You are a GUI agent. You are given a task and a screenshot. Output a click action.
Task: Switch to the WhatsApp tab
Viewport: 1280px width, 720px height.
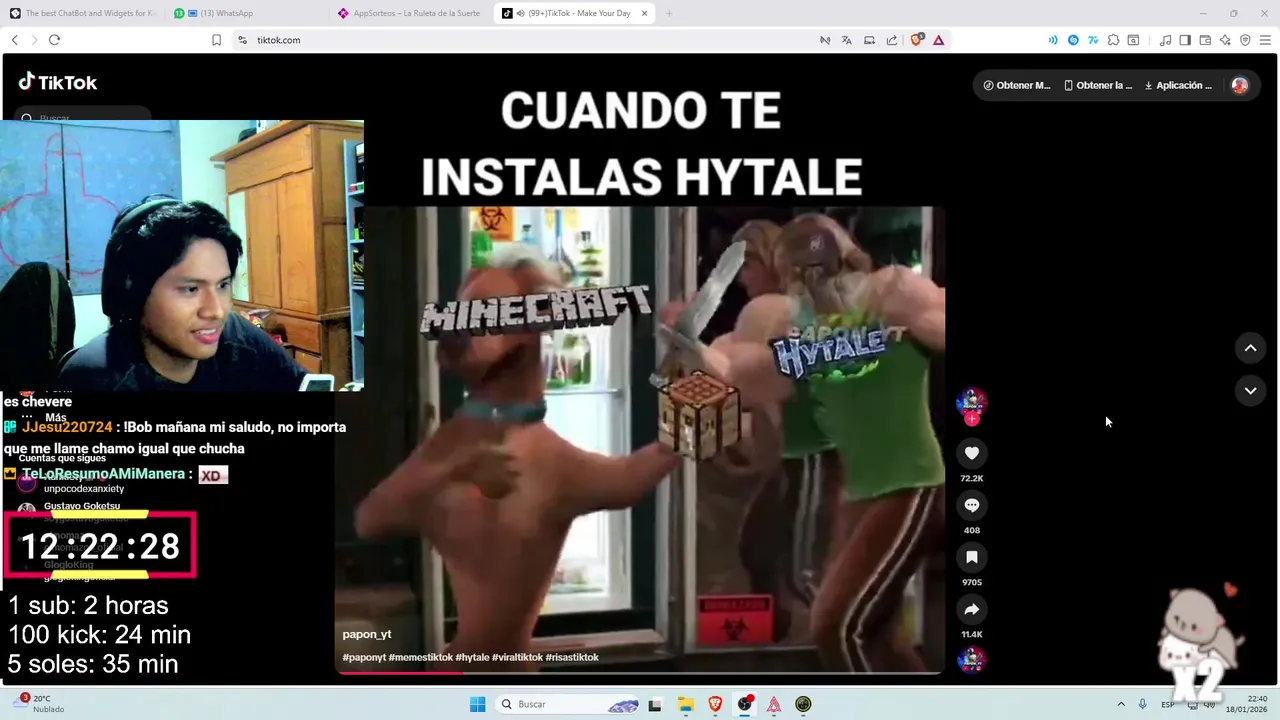point(248,13)
